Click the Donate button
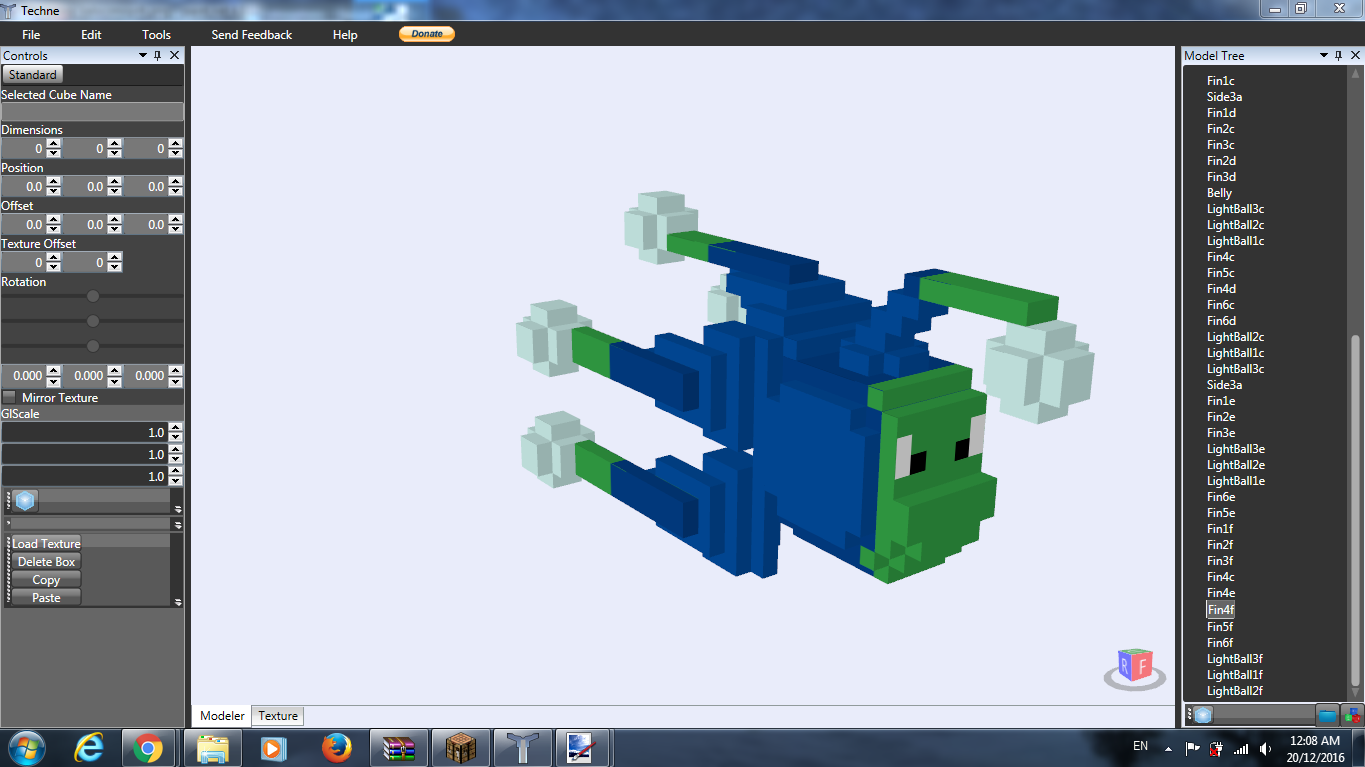1365x767 pixels. 426,33
